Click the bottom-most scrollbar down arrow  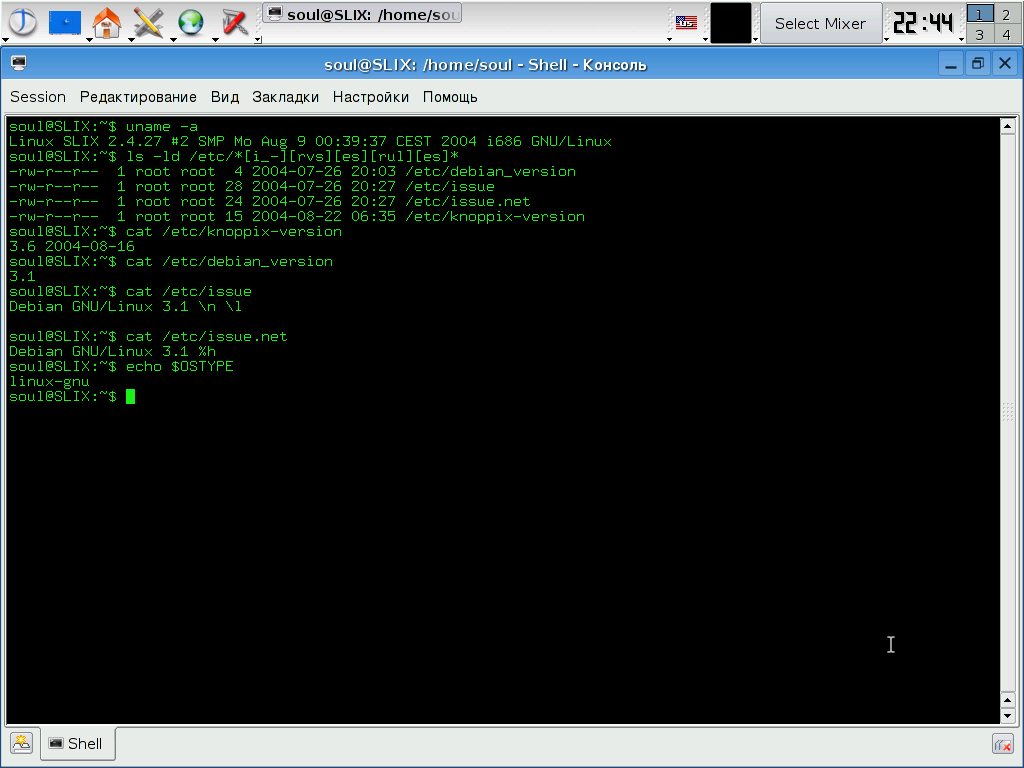click(x=1008, y=716)
